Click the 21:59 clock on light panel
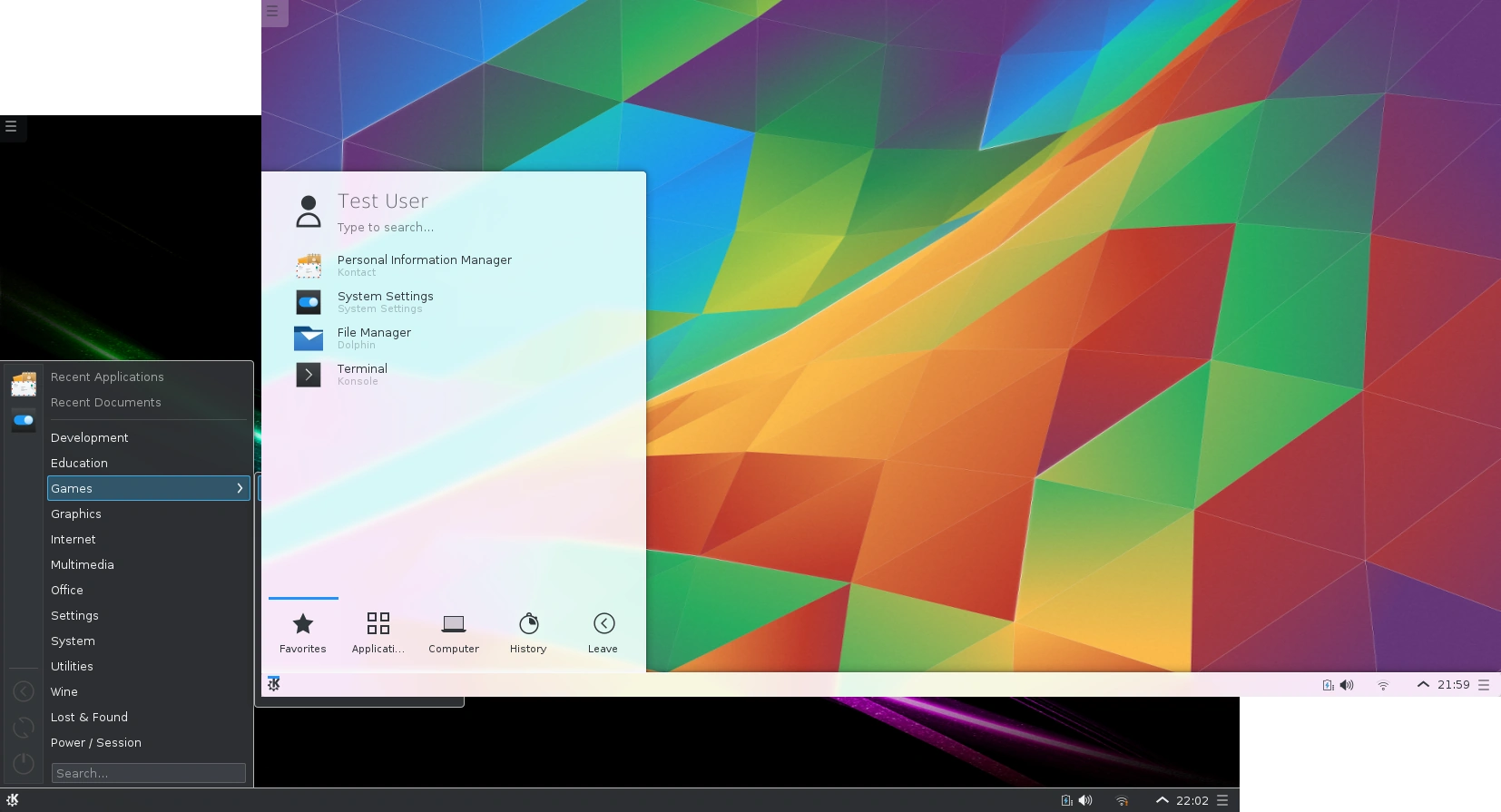Screen dimensions: 1501x812 click(1454, 685)
